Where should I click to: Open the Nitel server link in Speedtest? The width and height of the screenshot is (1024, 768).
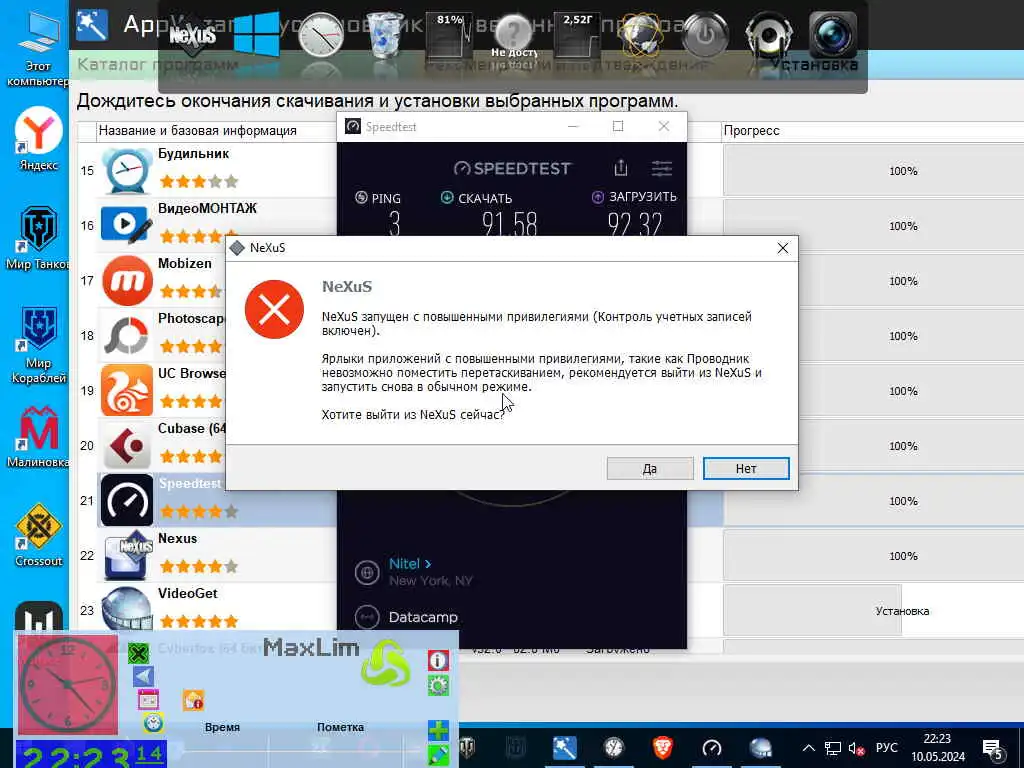coord(409,564)
